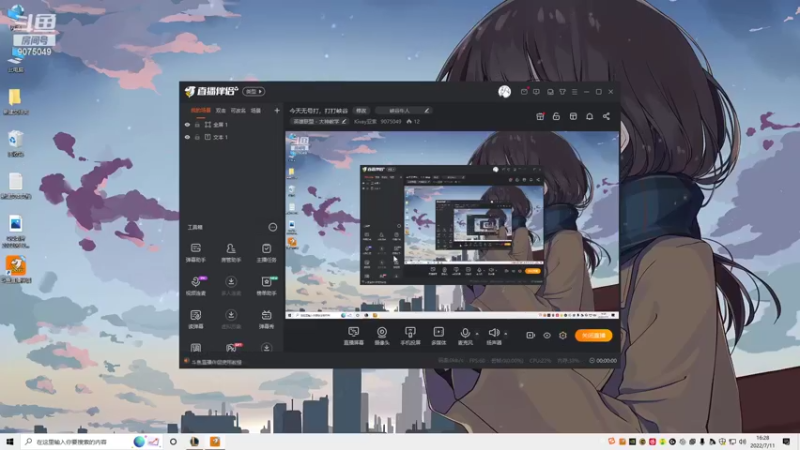Select the active orange scene tab
The image size is (800, 450).
(x=201, y=110)
